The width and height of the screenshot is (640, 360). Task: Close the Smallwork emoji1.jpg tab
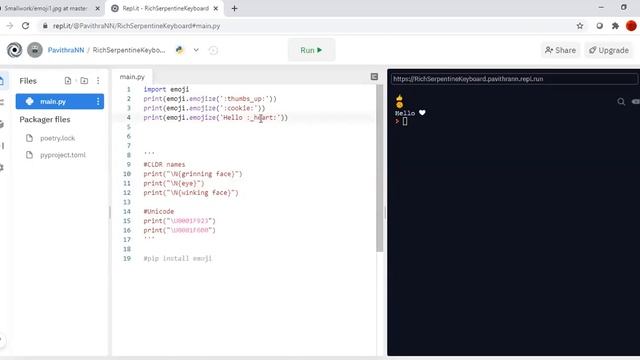coord(98,8)
